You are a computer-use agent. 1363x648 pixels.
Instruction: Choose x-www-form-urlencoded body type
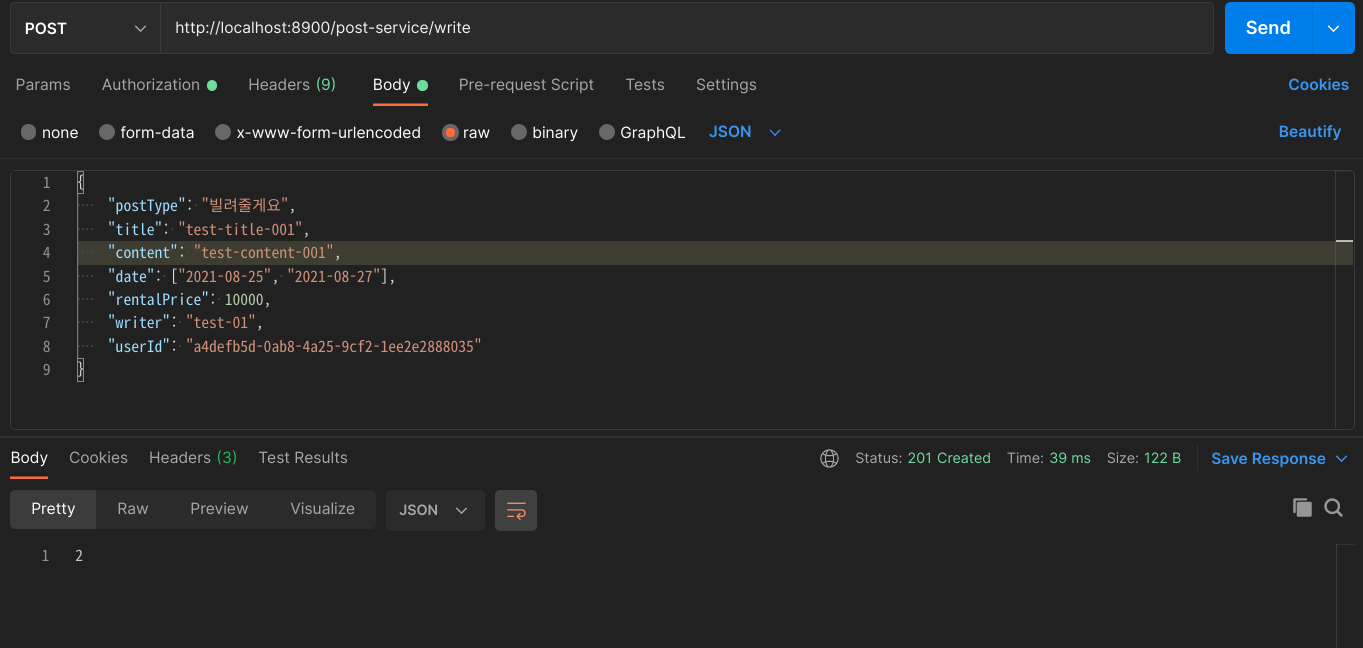[318, 132]
